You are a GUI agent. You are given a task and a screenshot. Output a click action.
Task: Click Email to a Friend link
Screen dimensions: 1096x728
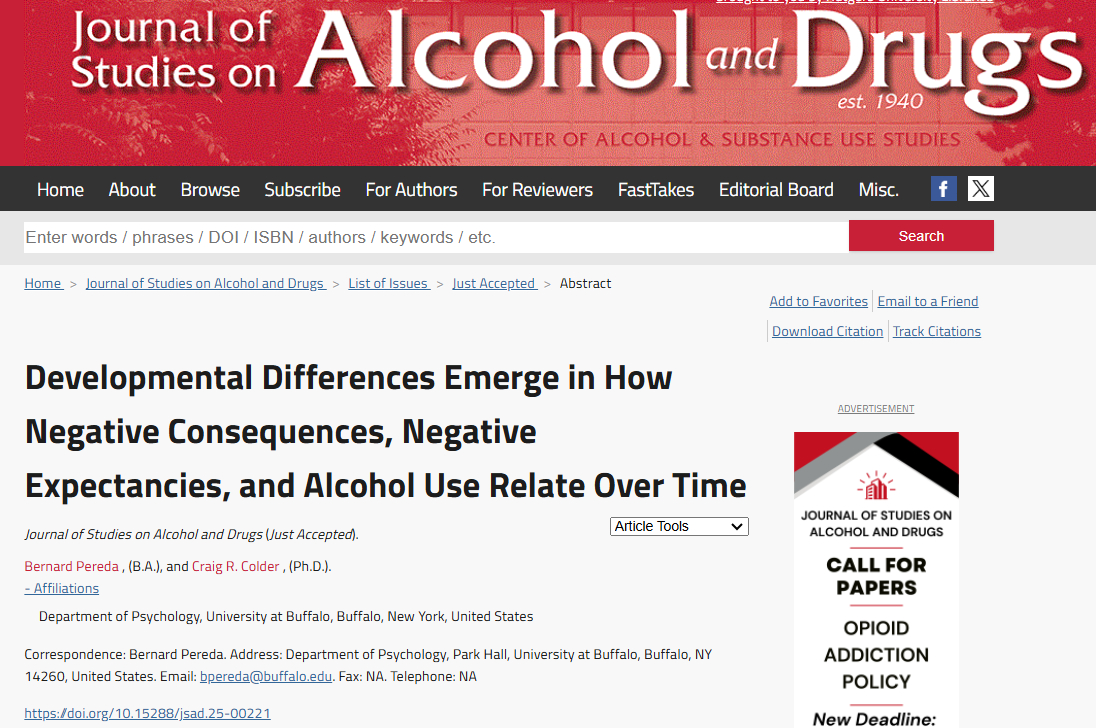point(928,301)
